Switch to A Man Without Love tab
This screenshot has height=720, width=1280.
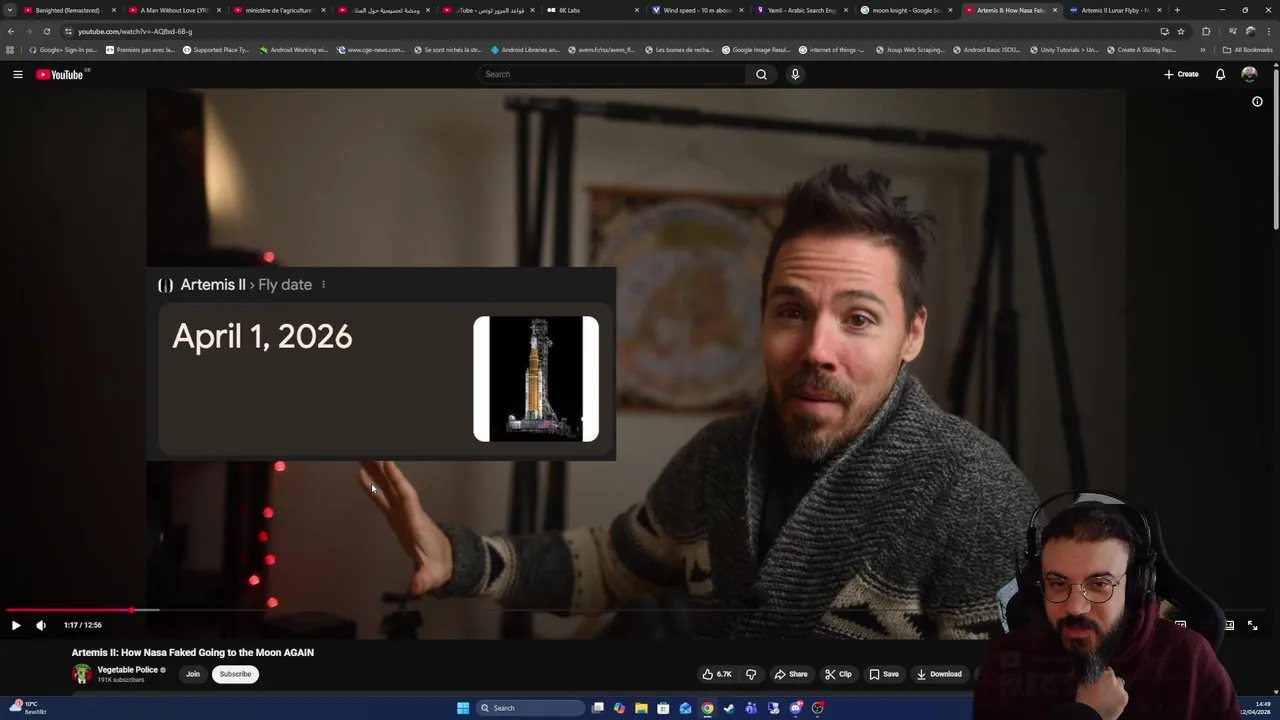(174, 10)
